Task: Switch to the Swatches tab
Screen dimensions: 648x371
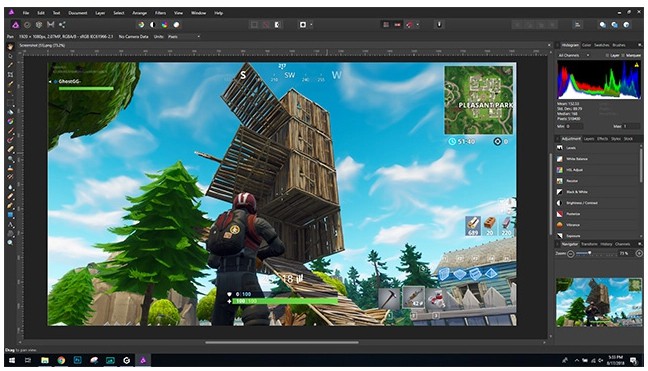Action: (x=601, y=45)
